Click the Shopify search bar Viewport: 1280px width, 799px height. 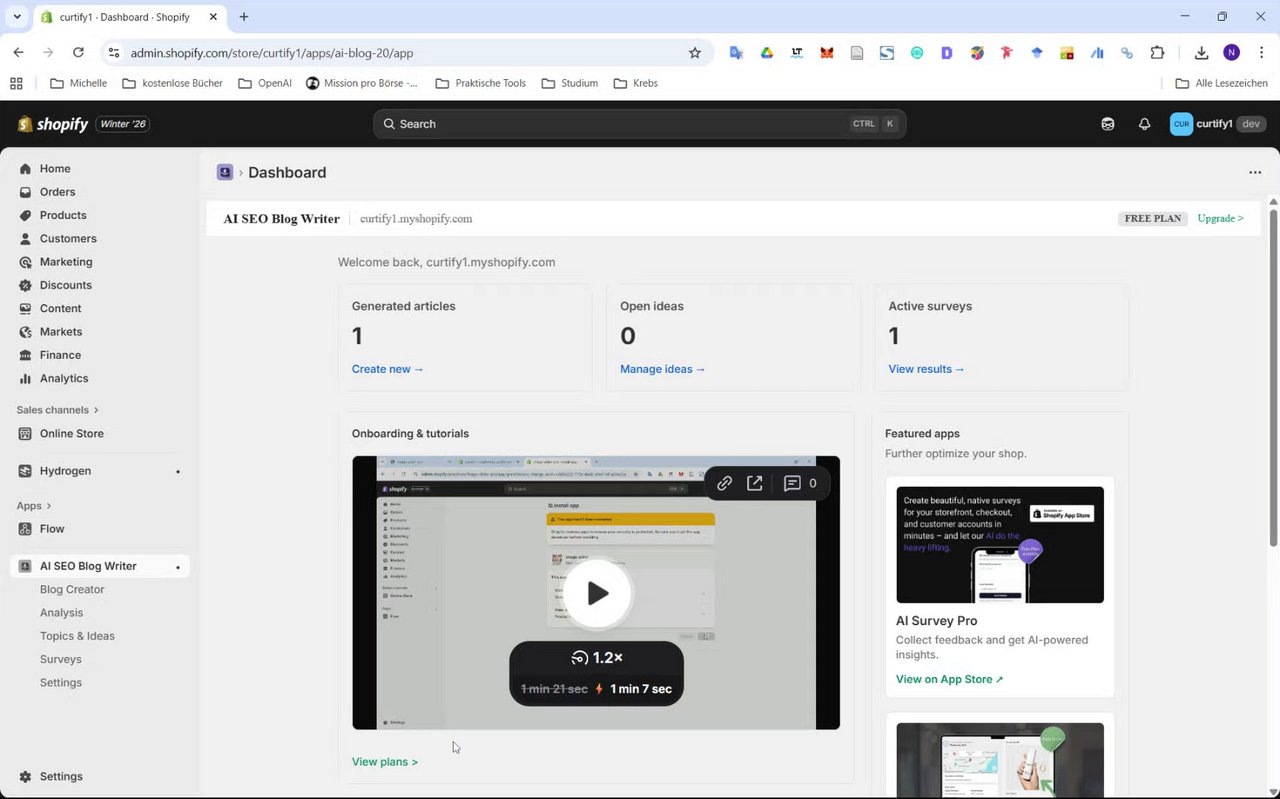click(x=640, y=124)
